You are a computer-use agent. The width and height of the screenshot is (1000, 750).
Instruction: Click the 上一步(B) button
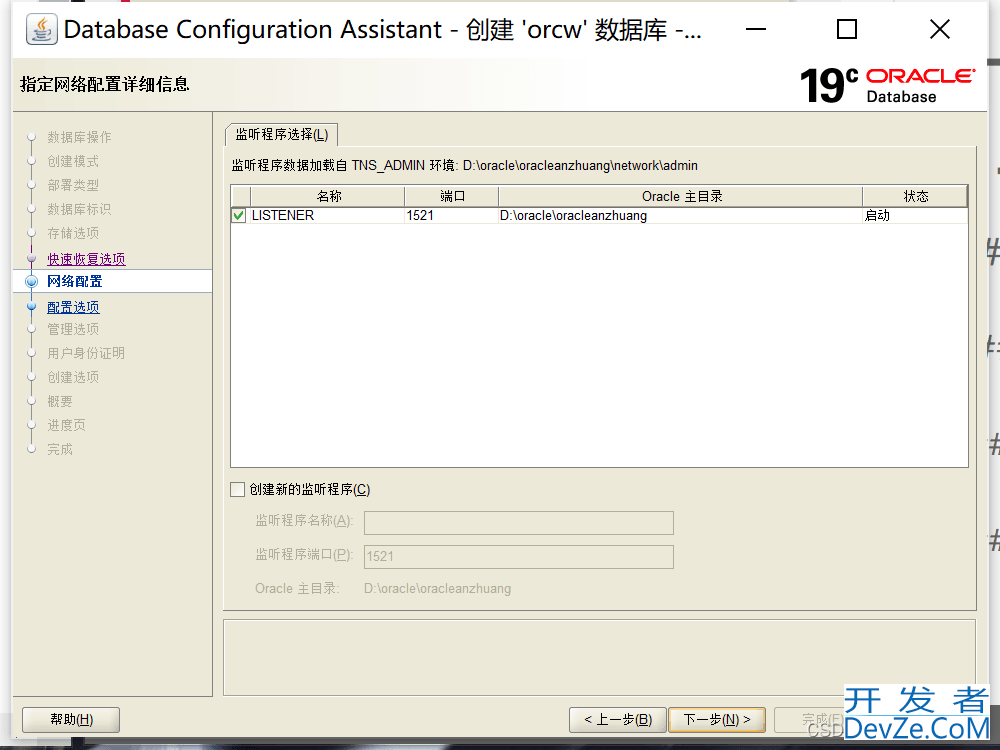coord(617,720)
